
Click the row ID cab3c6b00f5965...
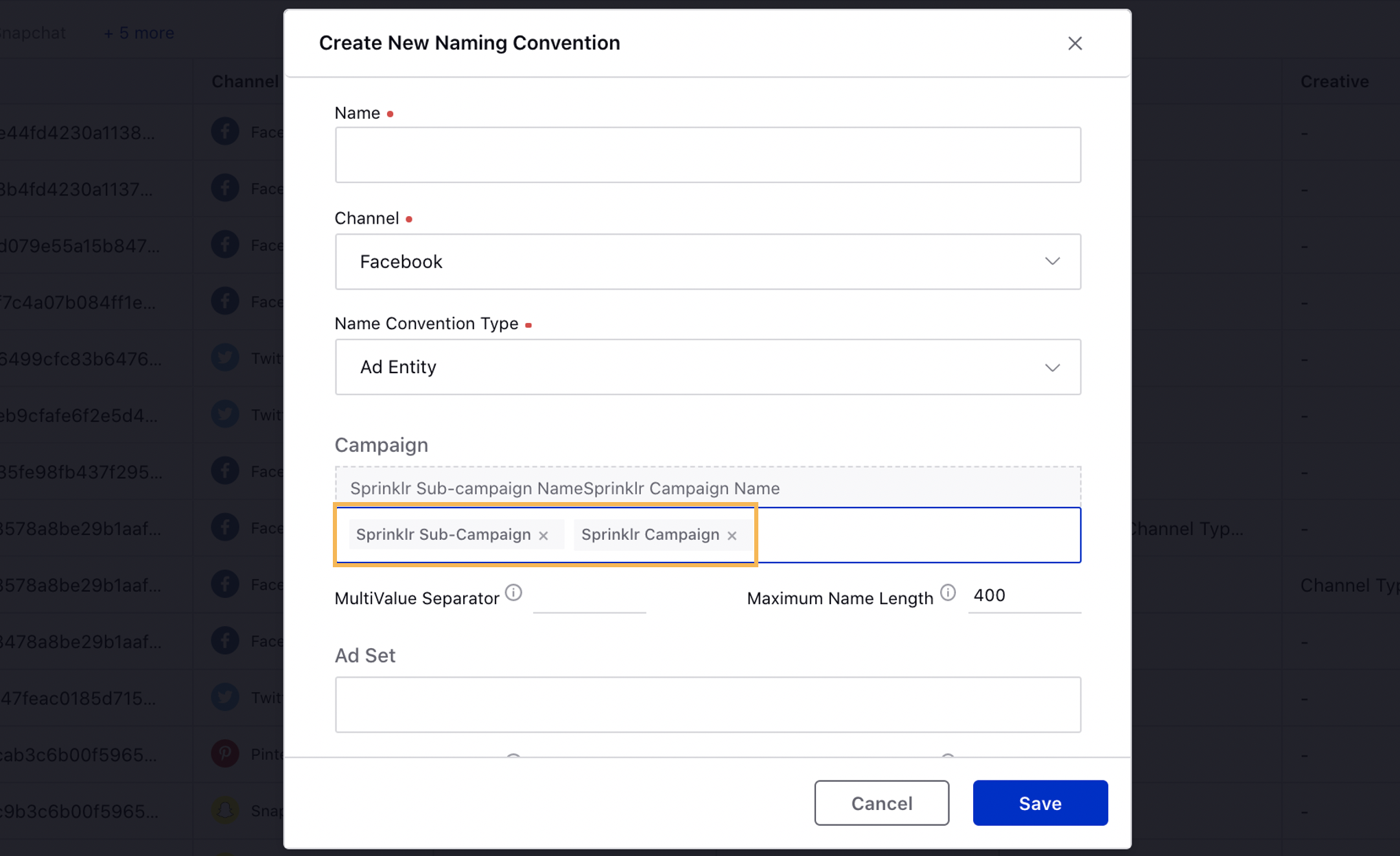point(79,754)
